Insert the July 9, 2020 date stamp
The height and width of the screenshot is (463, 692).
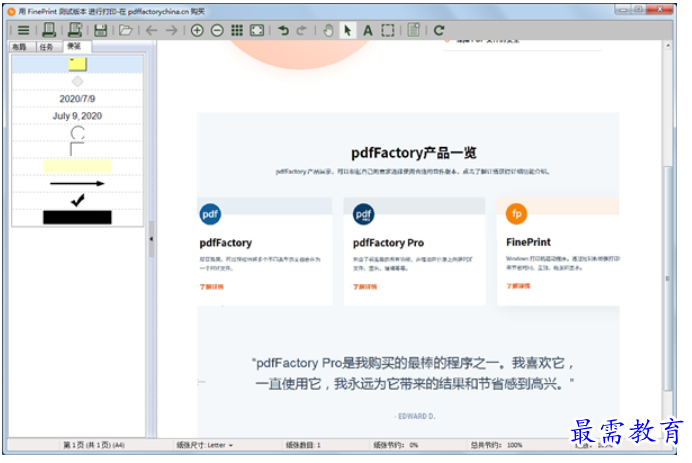77,116
